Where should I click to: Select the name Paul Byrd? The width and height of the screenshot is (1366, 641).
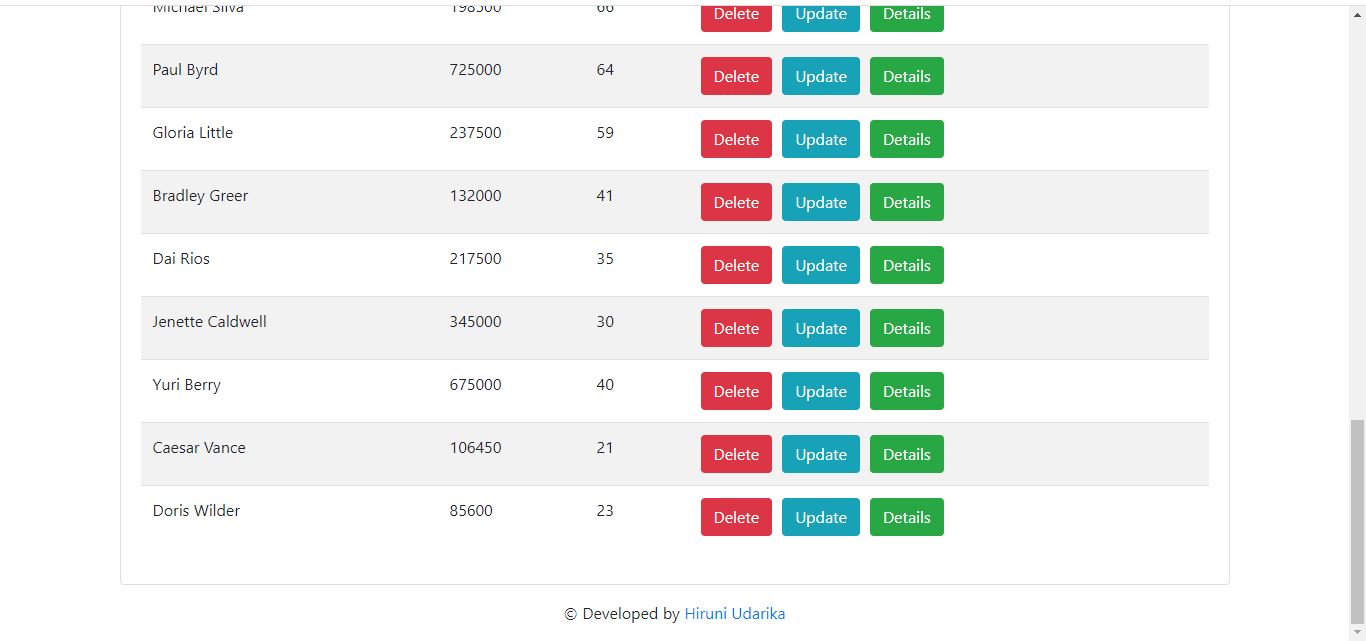[x=185, y=70]
